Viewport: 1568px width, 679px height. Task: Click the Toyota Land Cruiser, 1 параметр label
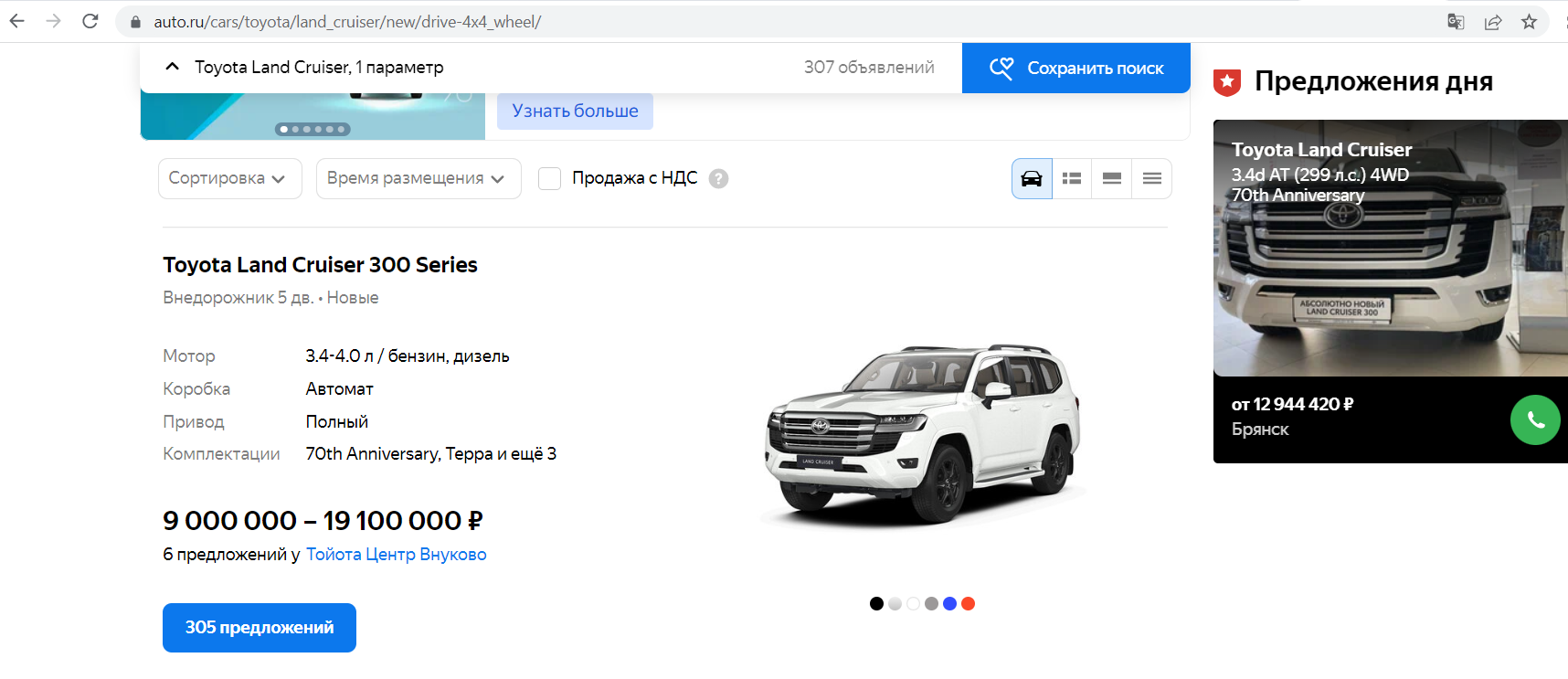pos(319,68)
